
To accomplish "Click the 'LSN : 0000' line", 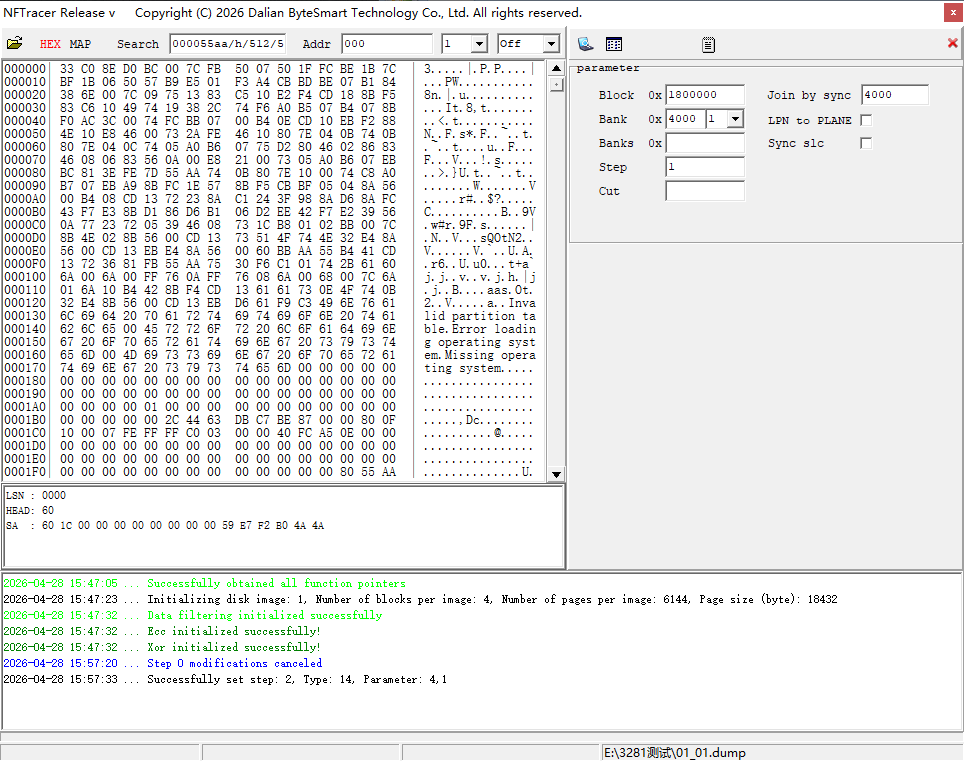I will coord(36,495).
